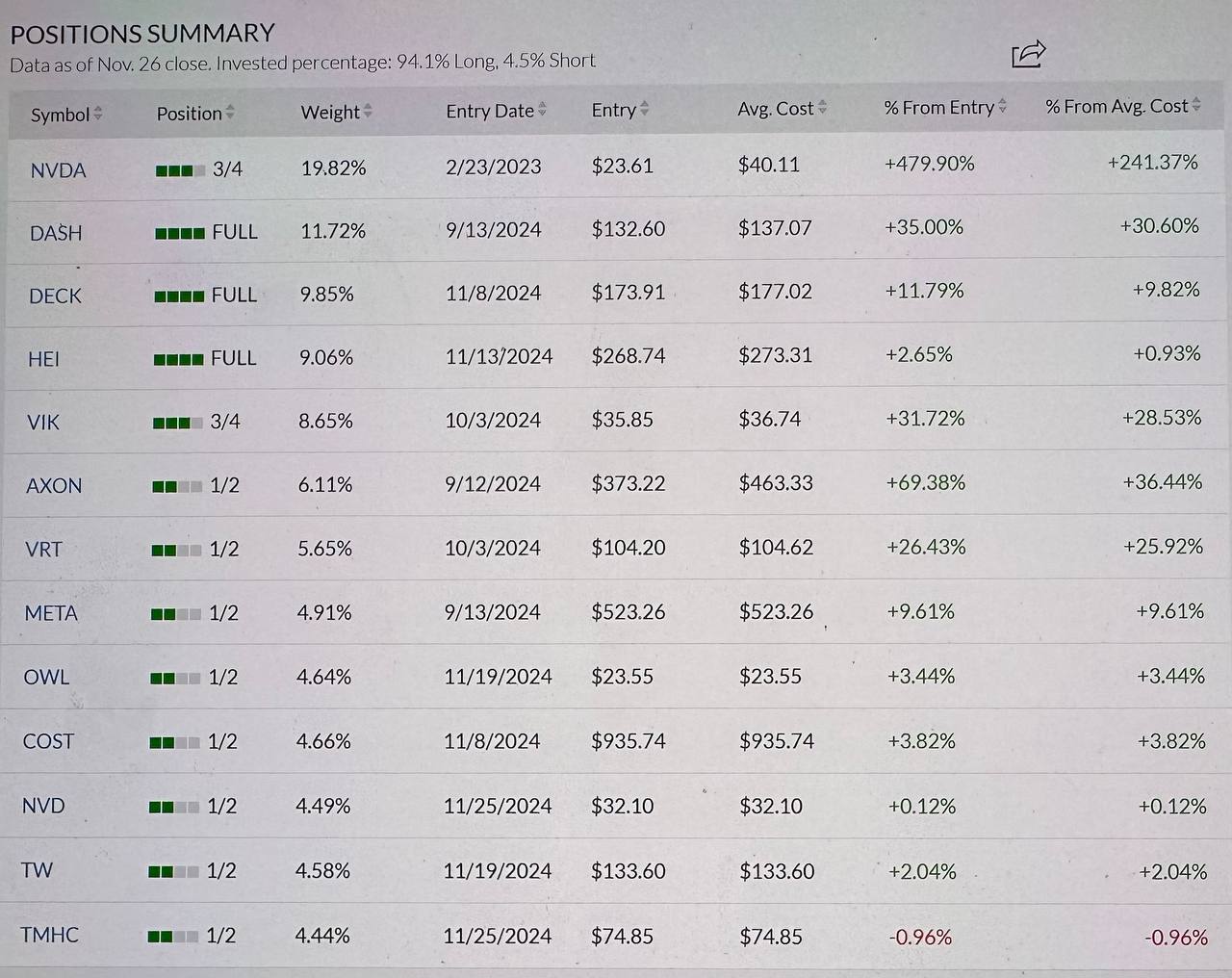Click the COST ticker symbol
The image size is (1232, 978).
coord(48,741)
